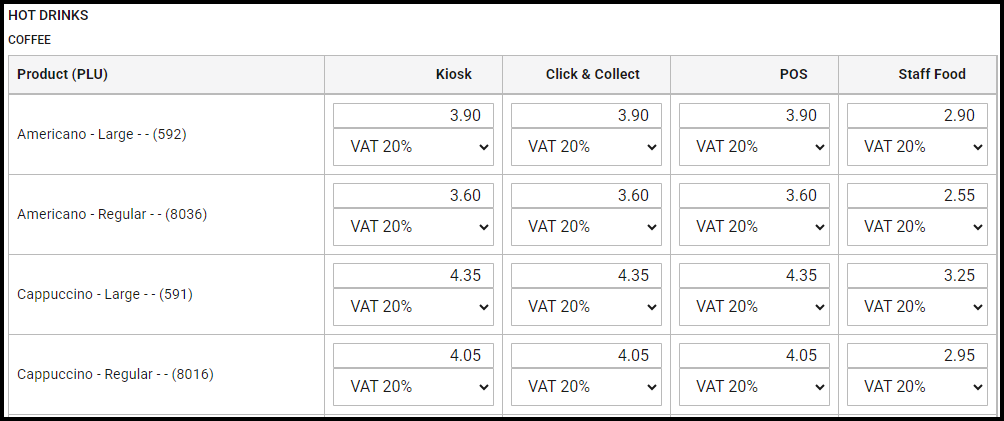Select Click & Collect price for Americano Regular
The image size is (1004, 421).
(585, 195)
